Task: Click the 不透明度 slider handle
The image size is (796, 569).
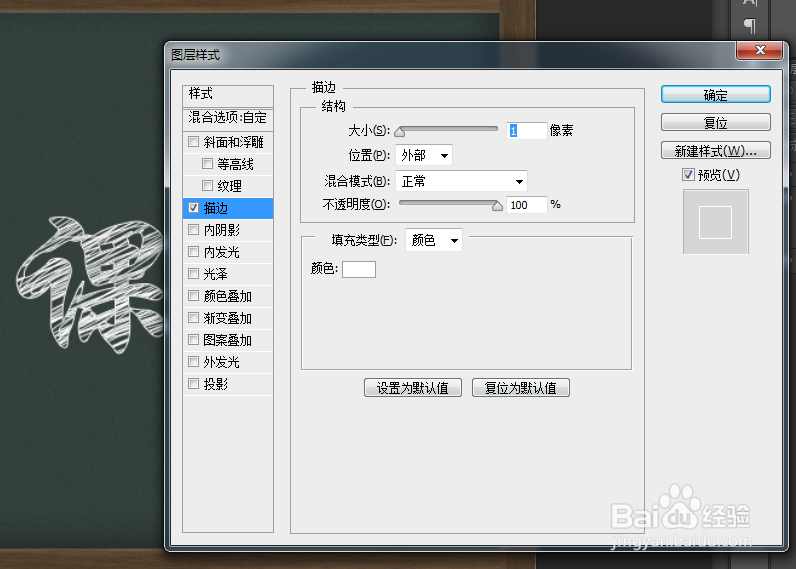Action: 498,206
